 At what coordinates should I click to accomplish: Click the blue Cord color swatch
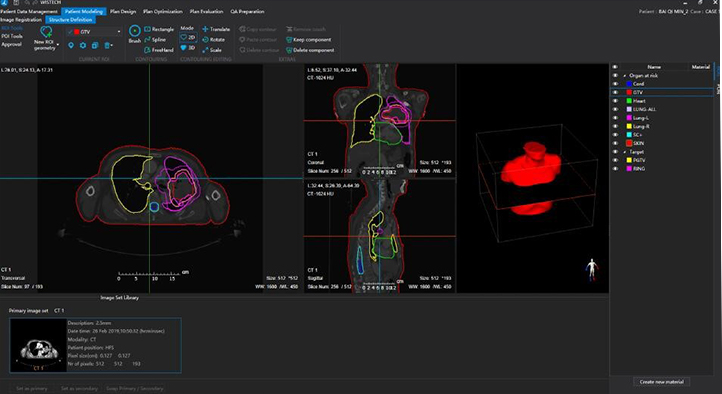(629, 84)
